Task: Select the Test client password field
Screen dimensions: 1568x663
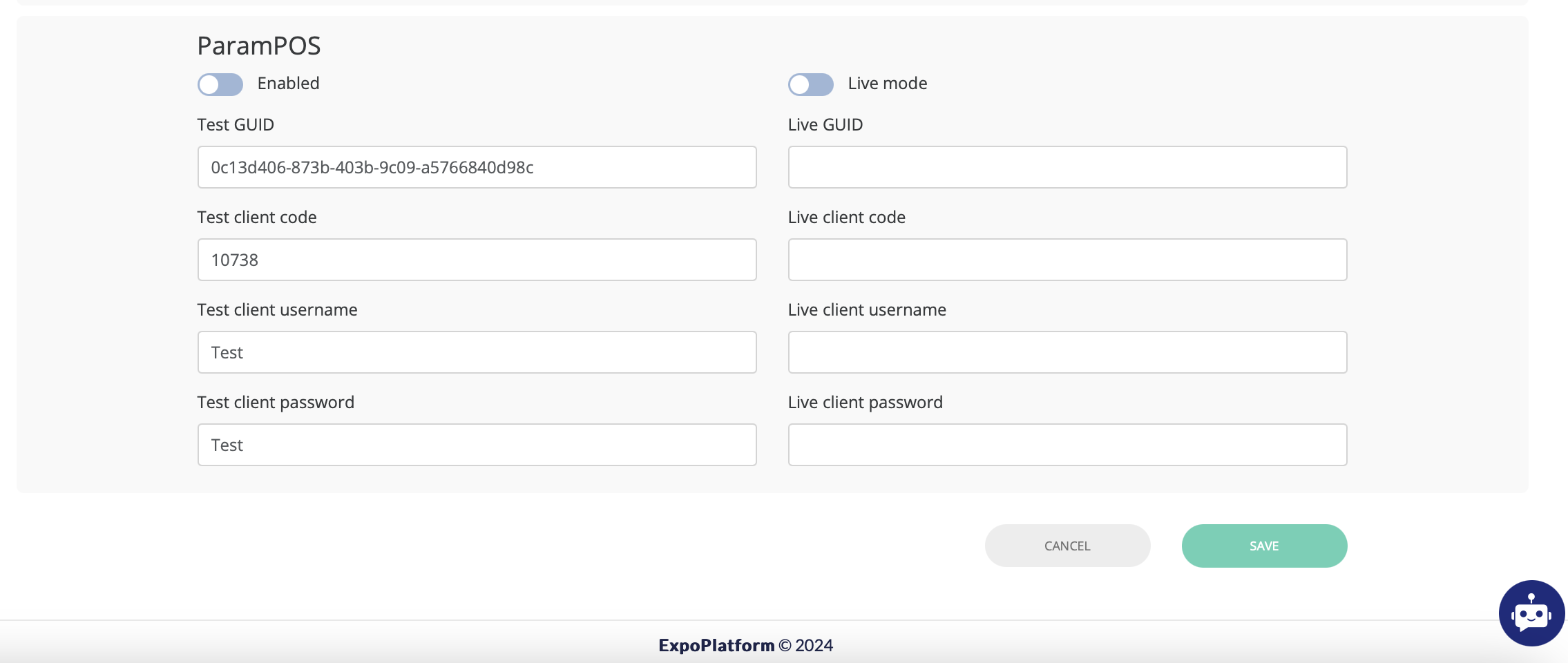Action: pos(477,445)
